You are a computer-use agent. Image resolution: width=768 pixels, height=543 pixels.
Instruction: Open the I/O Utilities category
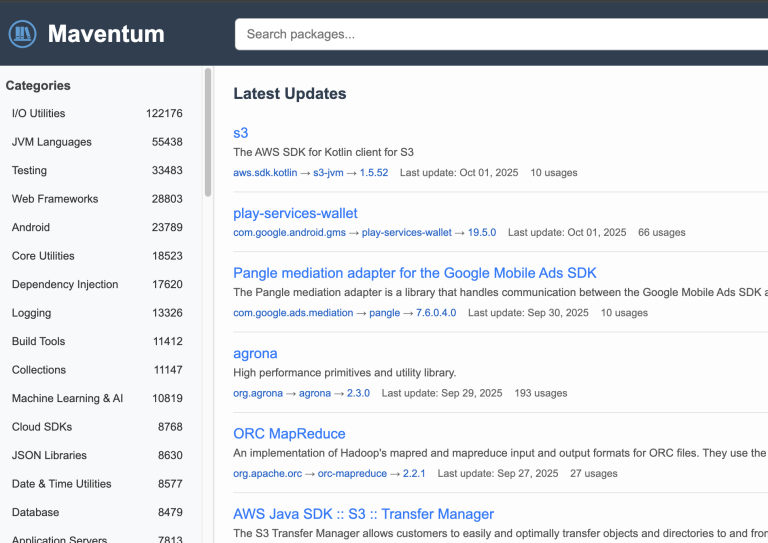click(39, 114)
